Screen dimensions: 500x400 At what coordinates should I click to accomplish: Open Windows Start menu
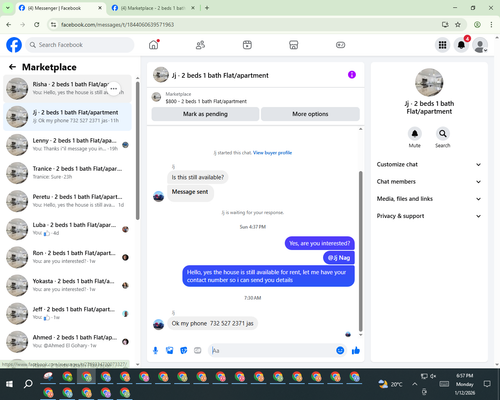(9, 384)
